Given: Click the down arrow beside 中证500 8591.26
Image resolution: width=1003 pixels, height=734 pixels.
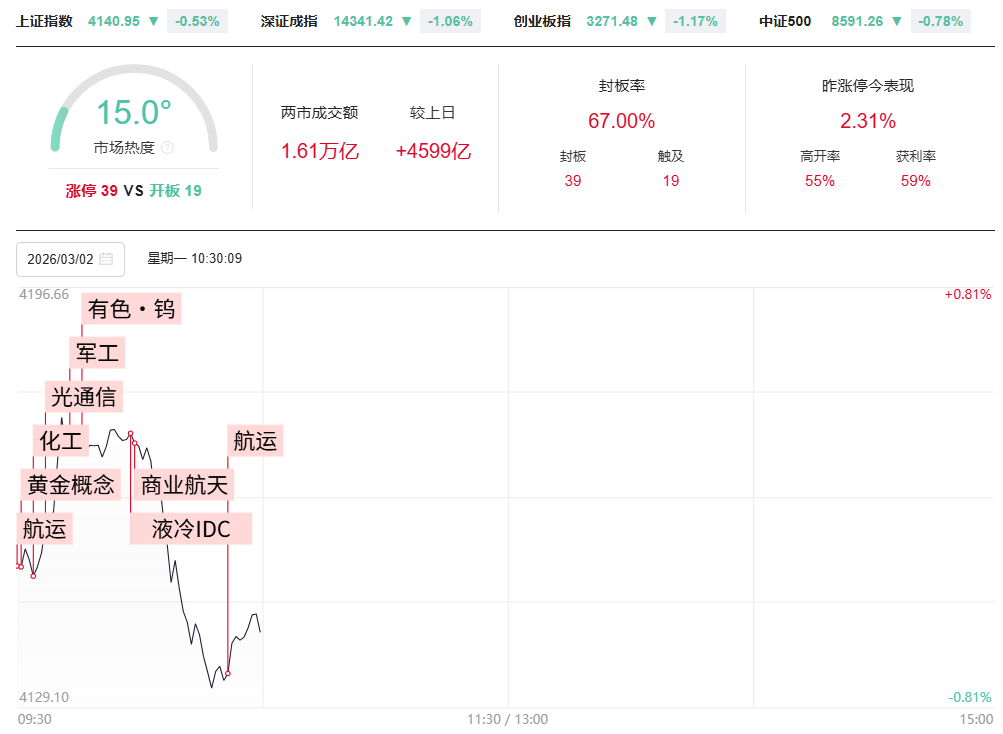Looking at the screenshot, I should [897, 21].
